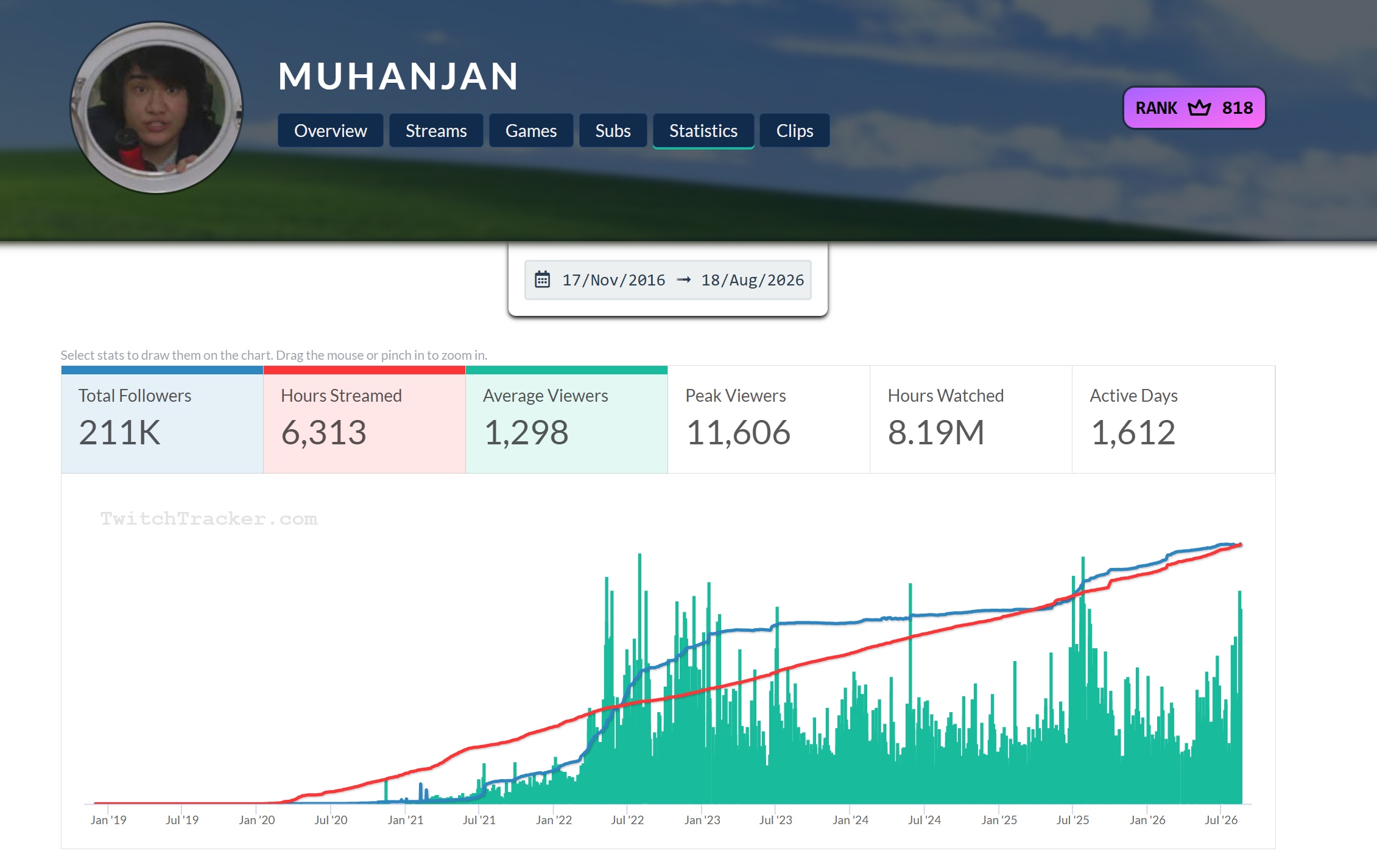Go to the Clips tab
Image resolution: width=1377 pixels, height=868 pixels.
[795, 130]
